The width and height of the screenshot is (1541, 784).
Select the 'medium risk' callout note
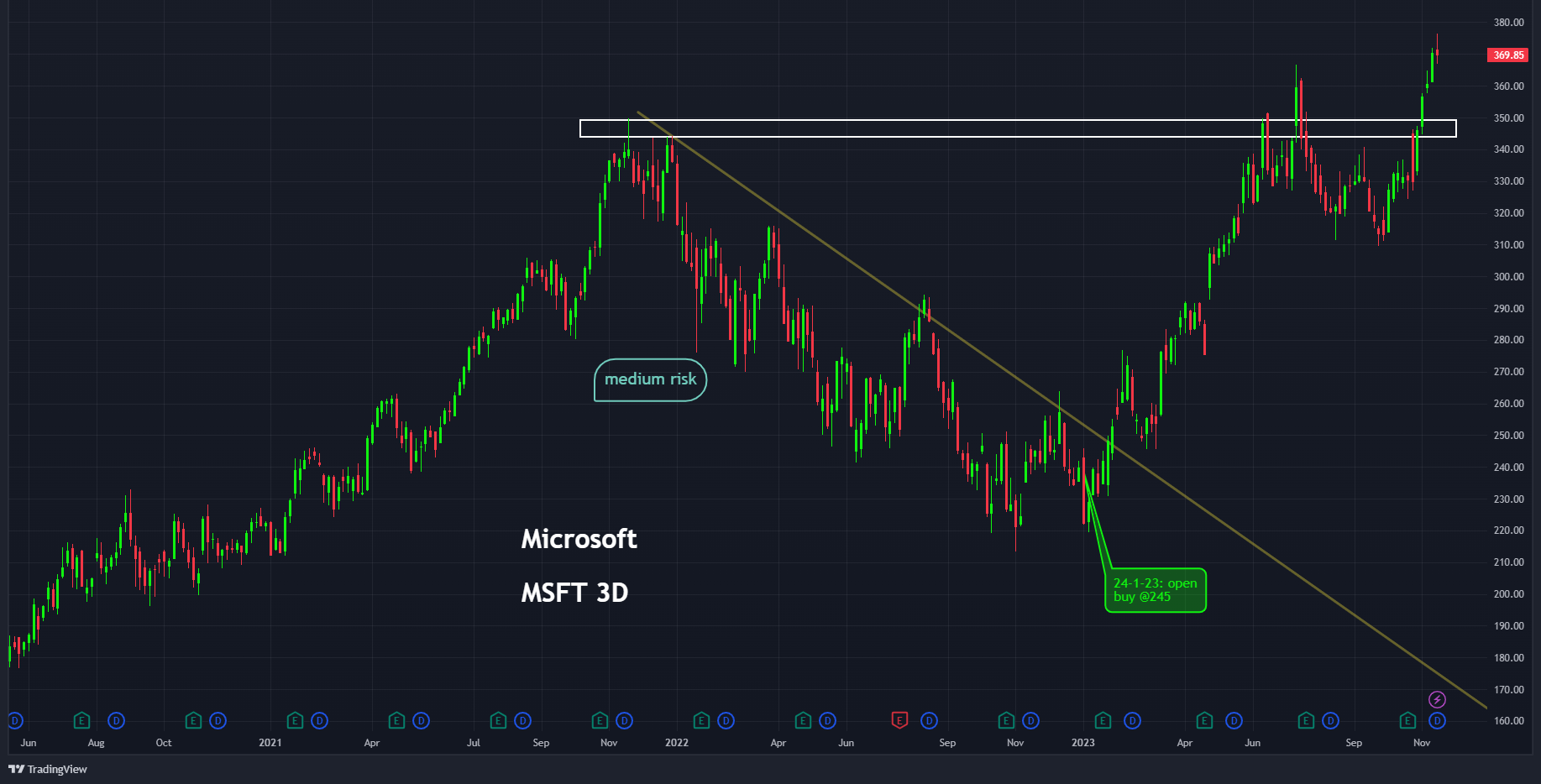point(651,379)
